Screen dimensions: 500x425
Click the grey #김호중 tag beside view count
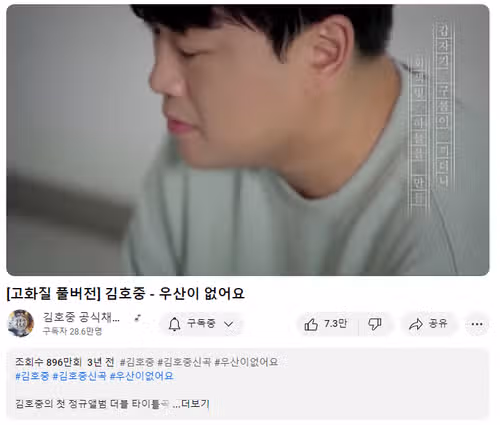pyautogui.click(x=137, y=362)
